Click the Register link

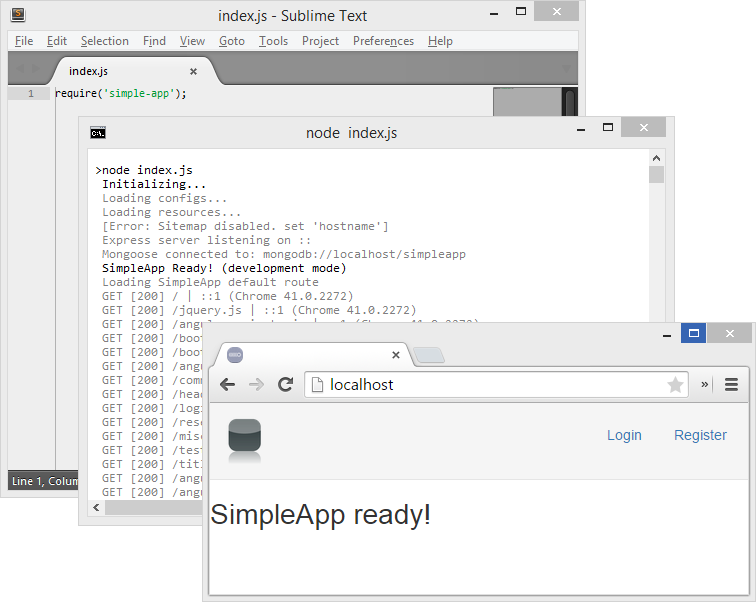click(700, 435)
